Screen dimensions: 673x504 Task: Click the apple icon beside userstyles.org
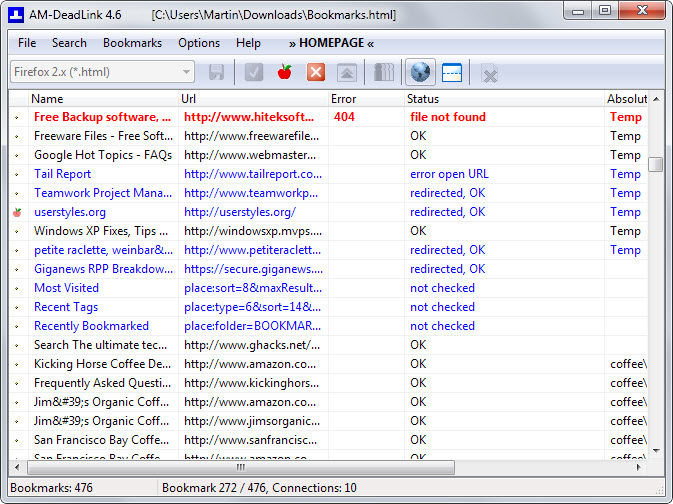(17, 212)
